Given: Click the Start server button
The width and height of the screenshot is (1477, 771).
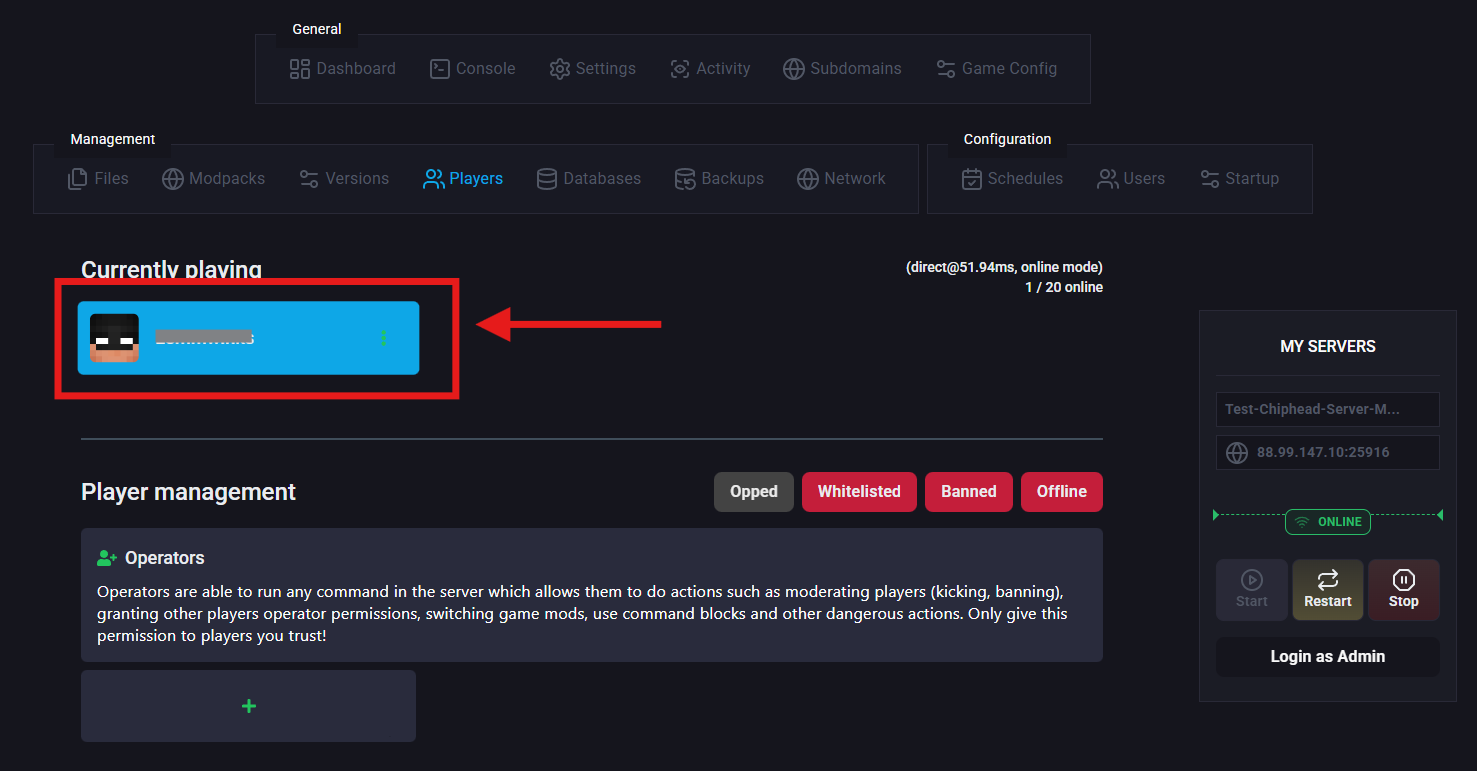Looking at the screenshot, I should (1252, 589).
